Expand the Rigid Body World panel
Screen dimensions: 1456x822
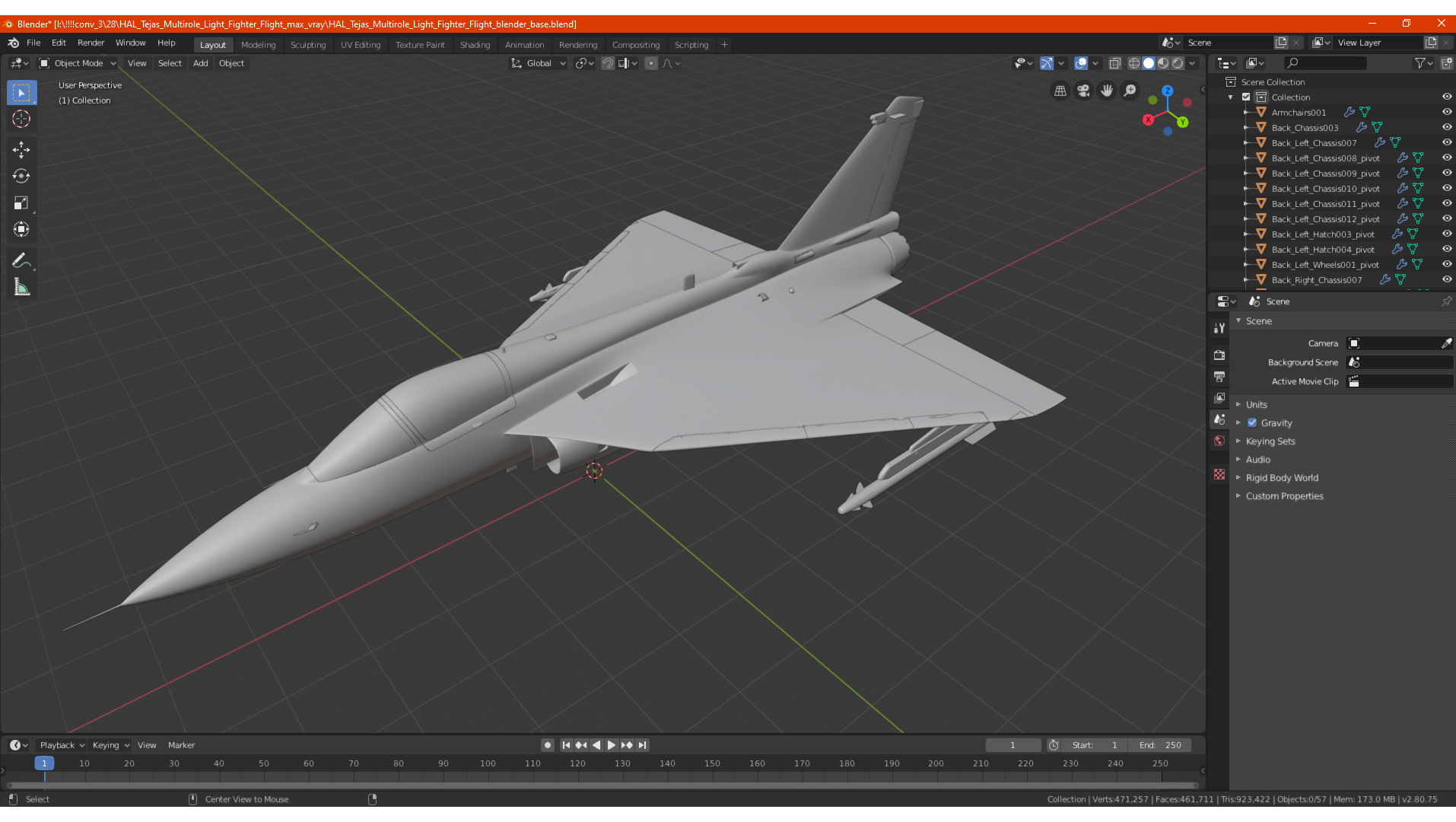click(x=1282, y=478)
